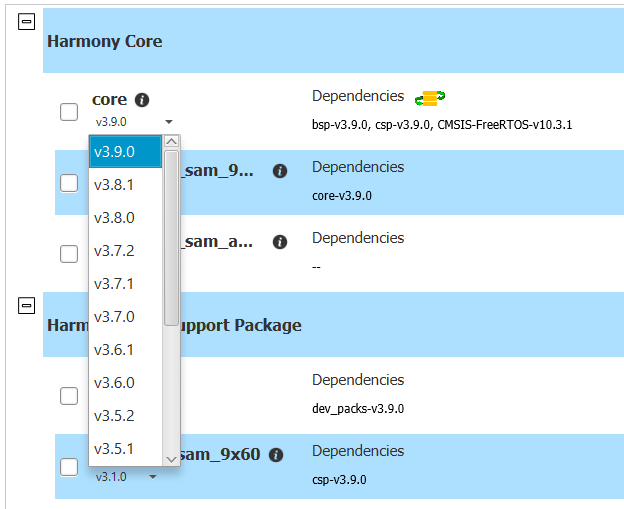Click the version list scrollbar thumb

tap(172, 238)
